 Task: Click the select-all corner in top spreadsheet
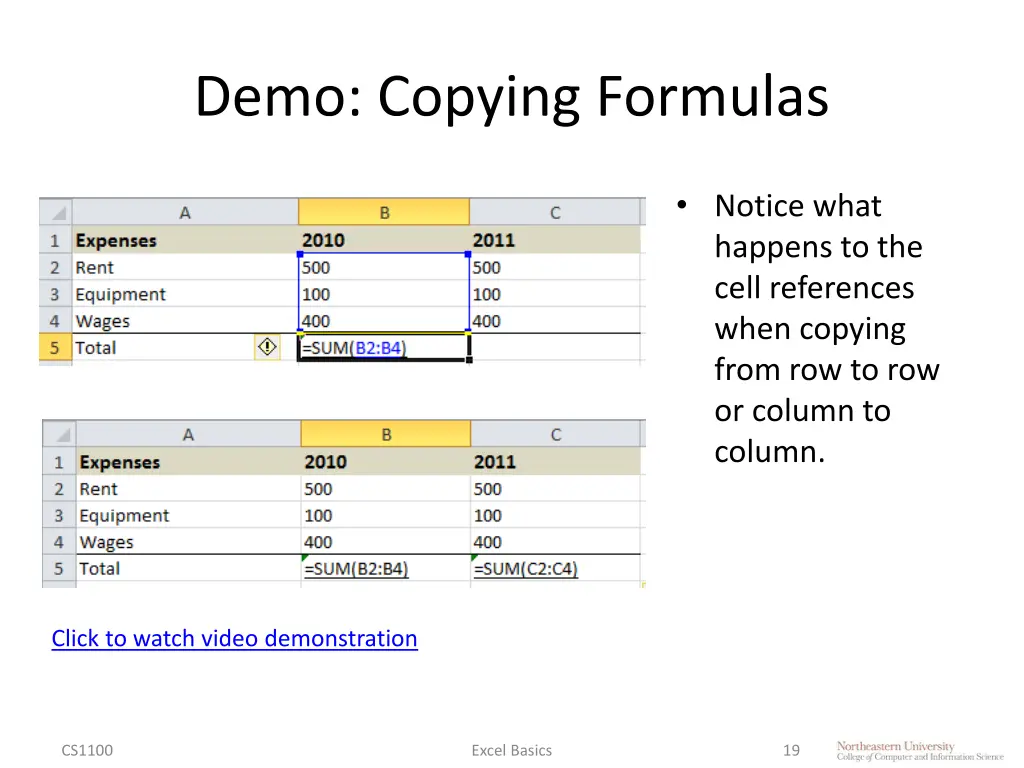[56, 213]
